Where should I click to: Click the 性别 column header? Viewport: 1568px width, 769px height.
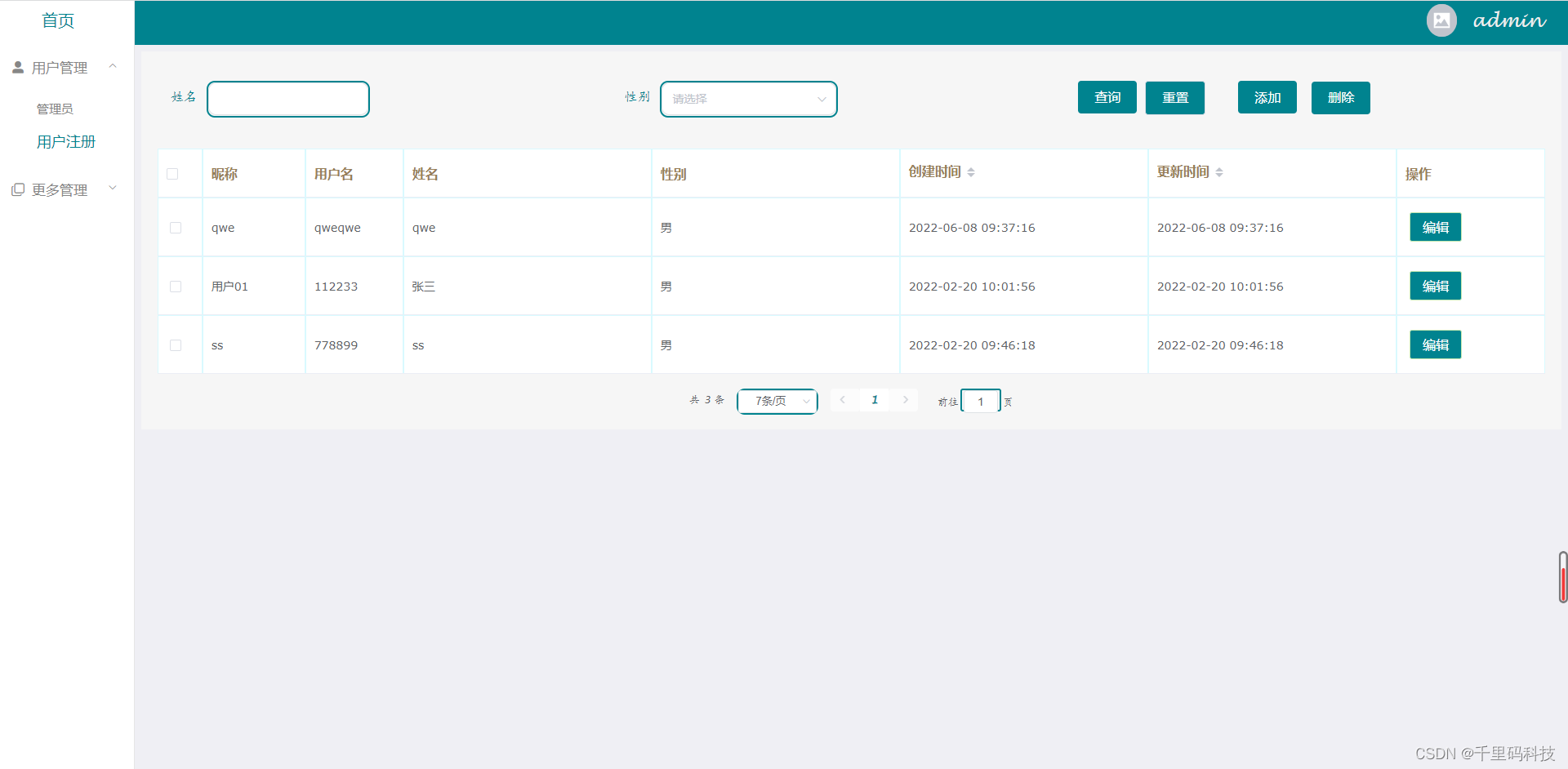pyautogui.click(x=674, y=174)
